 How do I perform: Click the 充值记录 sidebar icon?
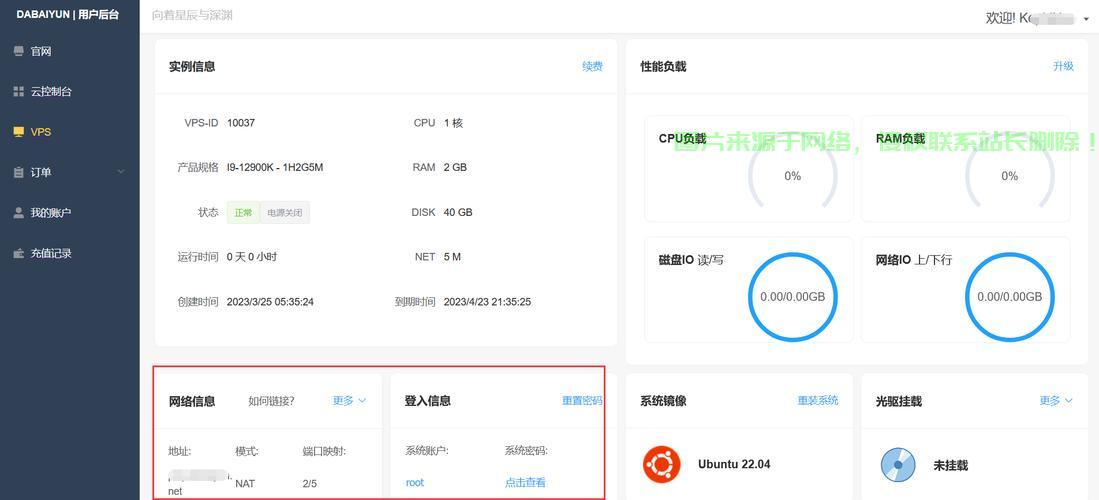tap(18, 254)
